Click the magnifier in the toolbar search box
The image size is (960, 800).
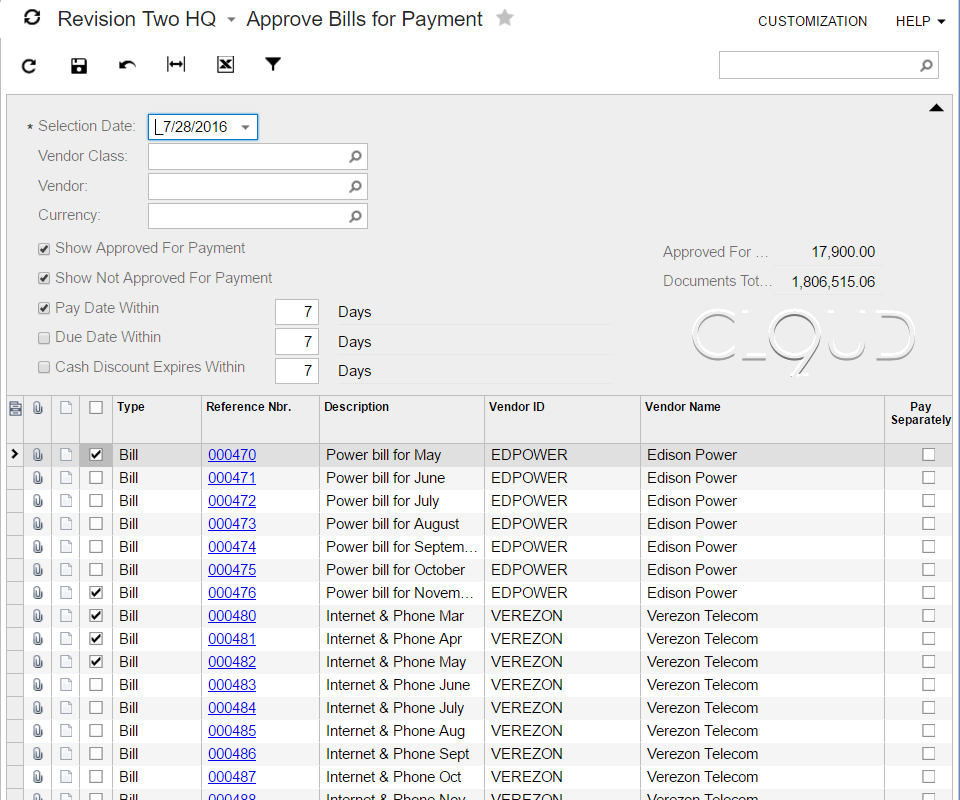pos(926,65)
